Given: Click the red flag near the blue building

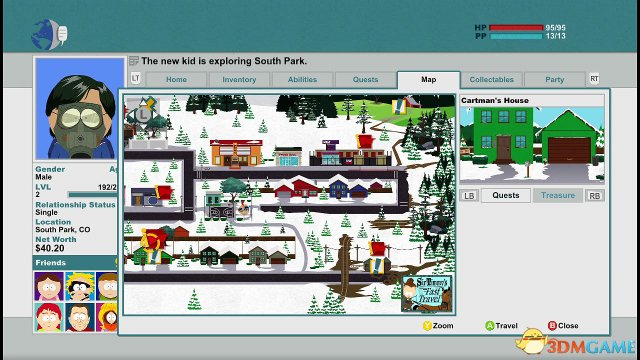Looking at the screenshot, I should tap(163, 192).
